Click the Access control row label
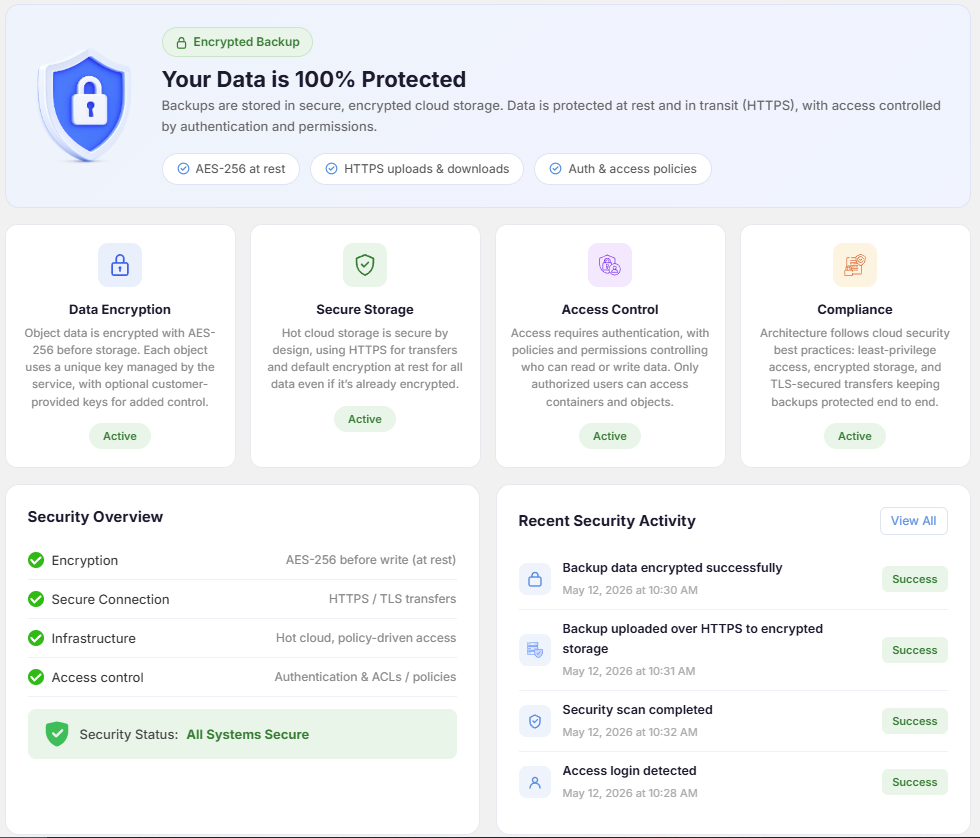The width and height of the screenshot is (980, 838). [x=98, y=677]
